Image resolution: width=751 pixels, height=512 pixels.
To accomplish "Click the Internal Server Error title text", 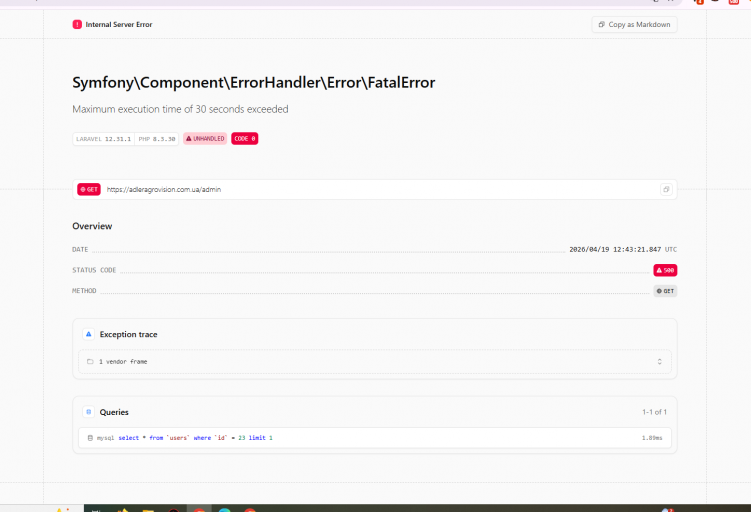I will click(x=119, y=24).
